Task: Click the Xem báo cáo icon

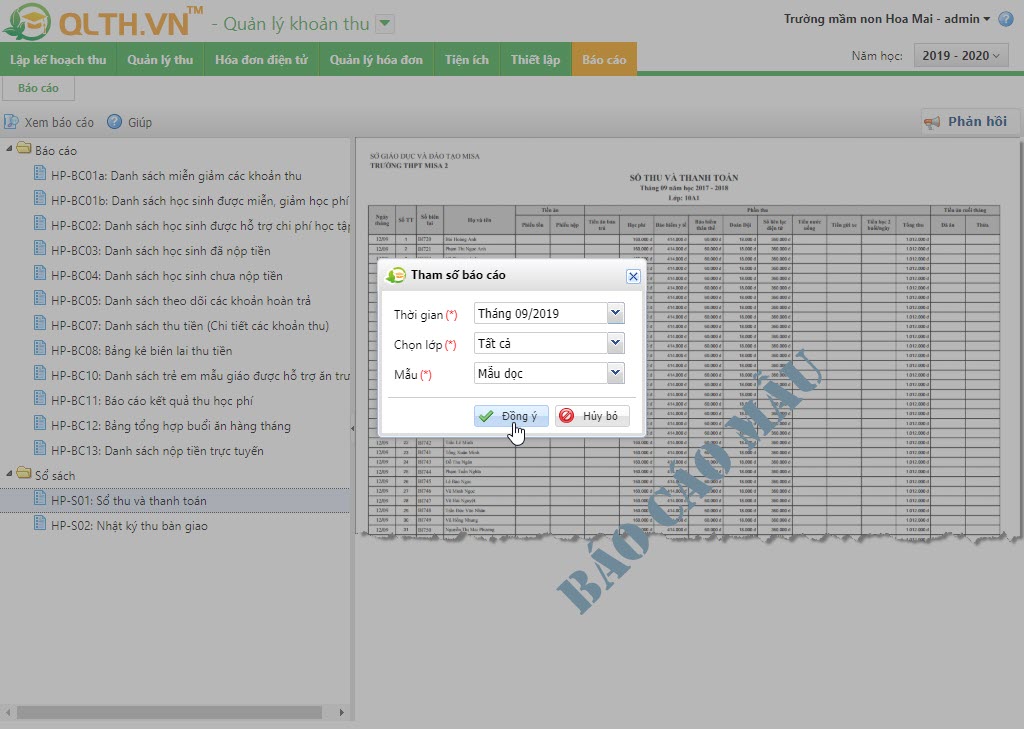Action: coord(11,122)
